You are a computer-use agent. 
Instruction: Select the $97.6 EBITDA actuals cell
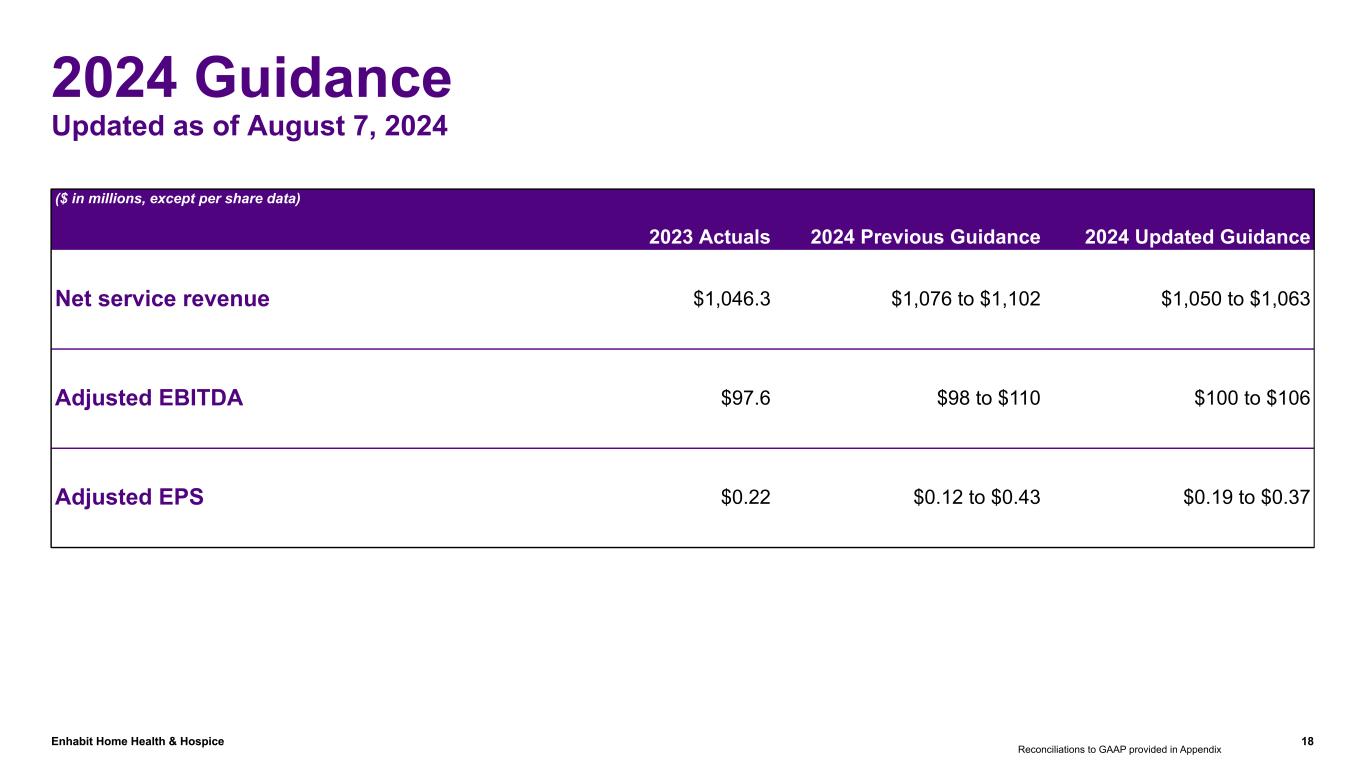pyautogui.click(x=745, y=398)
